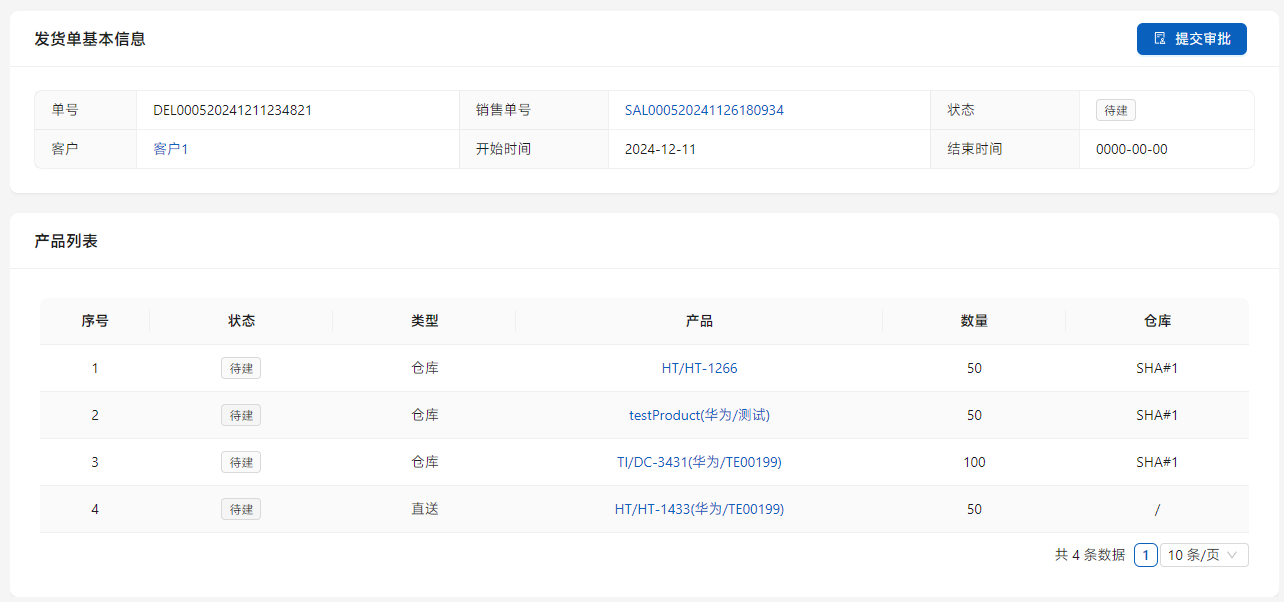Select page 1 in pagination
This screenshot has width=1284, height=602.
(x=1145, y=555)
